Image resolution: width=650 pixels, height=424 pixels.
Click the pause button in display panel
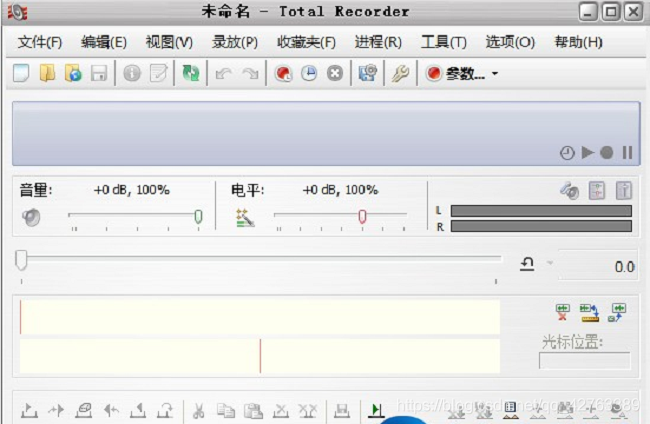628,153
